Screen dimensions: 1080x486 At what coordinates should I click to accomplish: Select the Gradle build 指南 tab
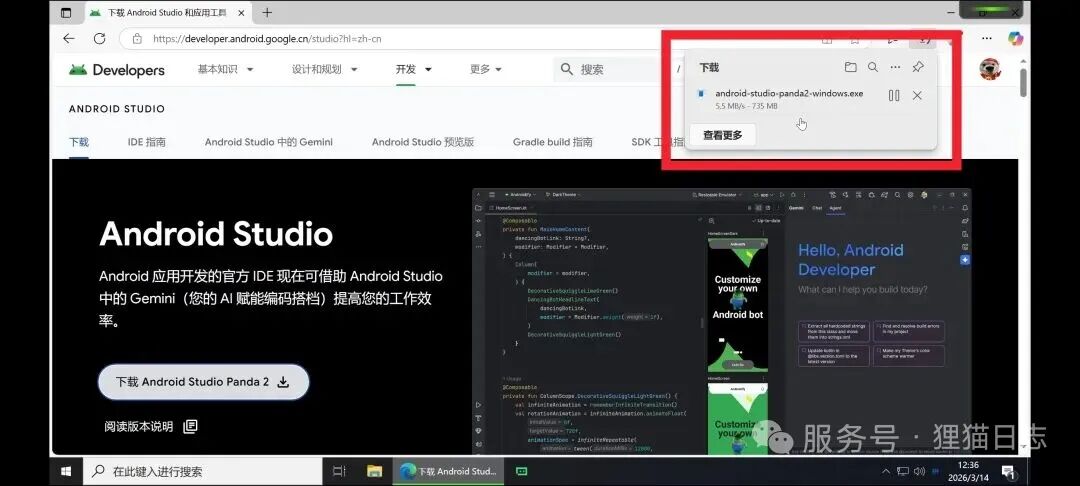552,142
